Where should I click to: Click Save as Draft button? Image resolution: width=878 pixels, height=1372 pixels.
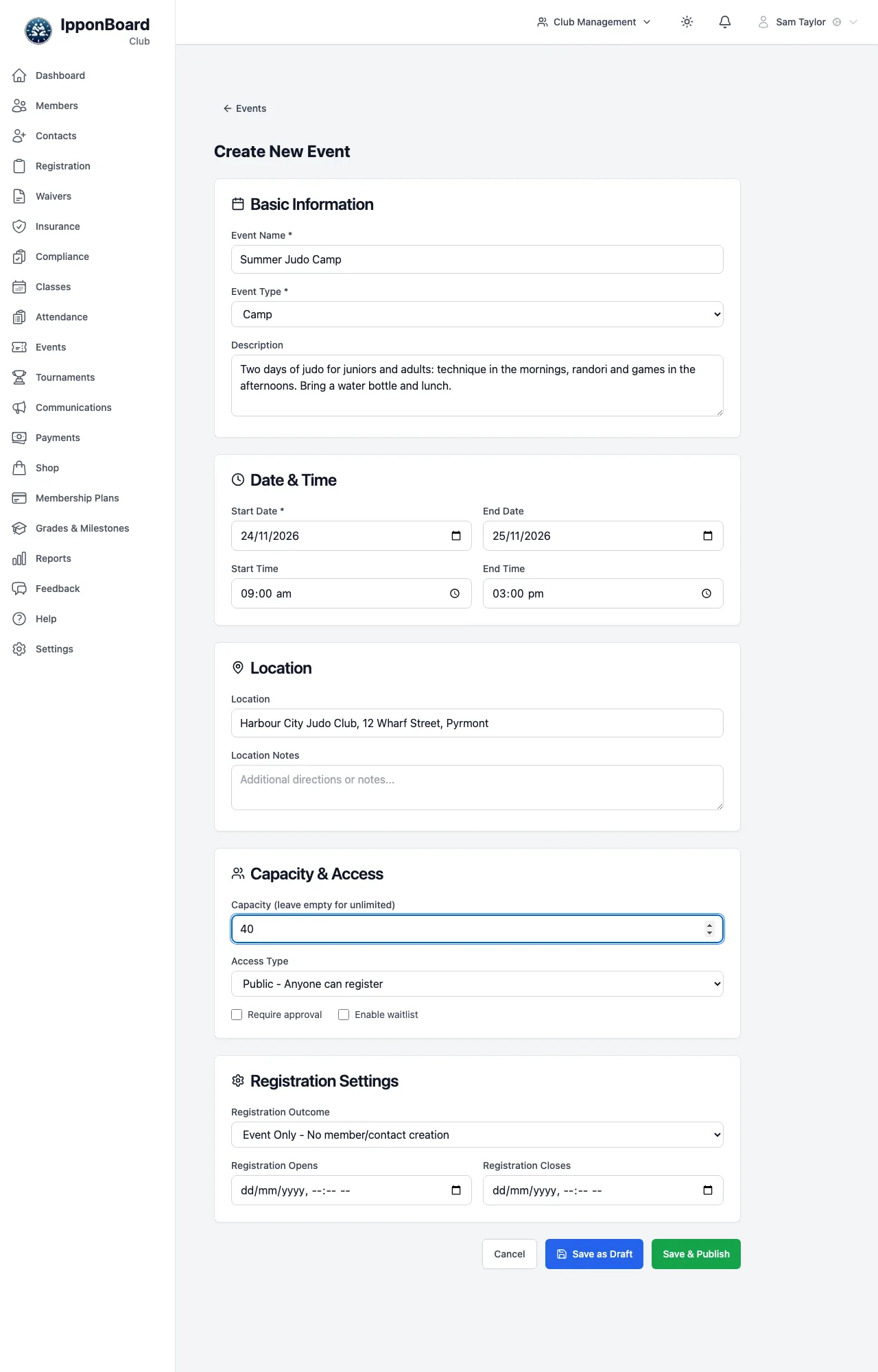pos(594,1254)
